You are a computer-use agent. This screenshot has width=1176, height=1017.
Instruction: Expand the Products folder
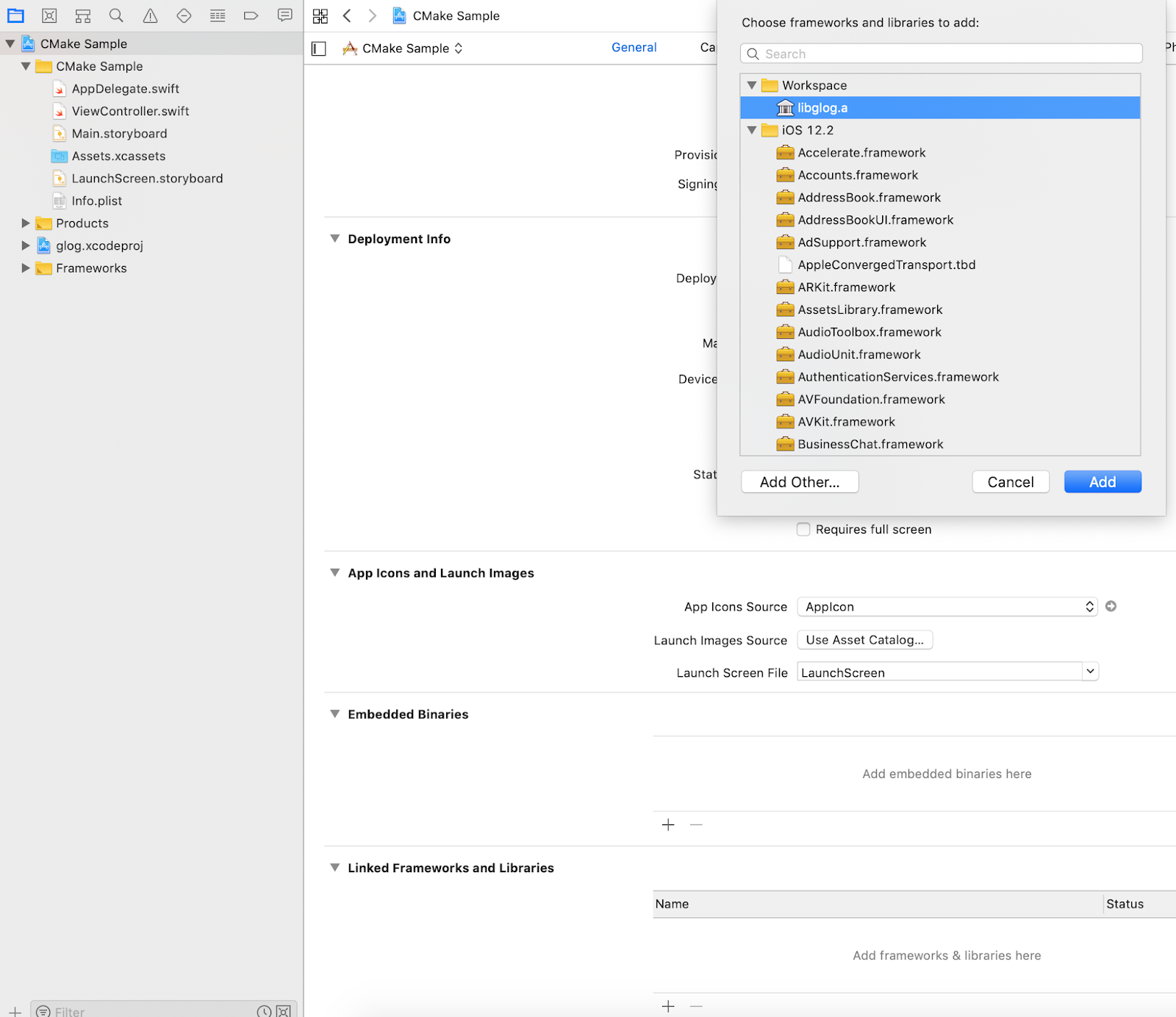(x=26, y=223)
